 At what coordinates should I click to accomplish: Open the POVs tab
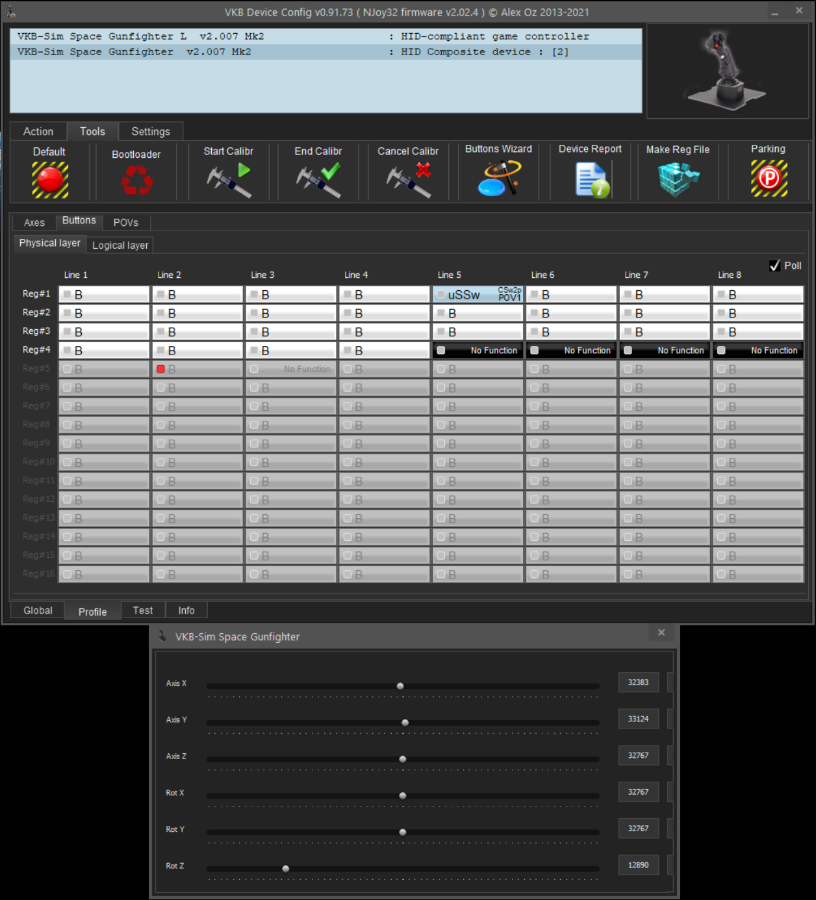(x=126, y=222)
